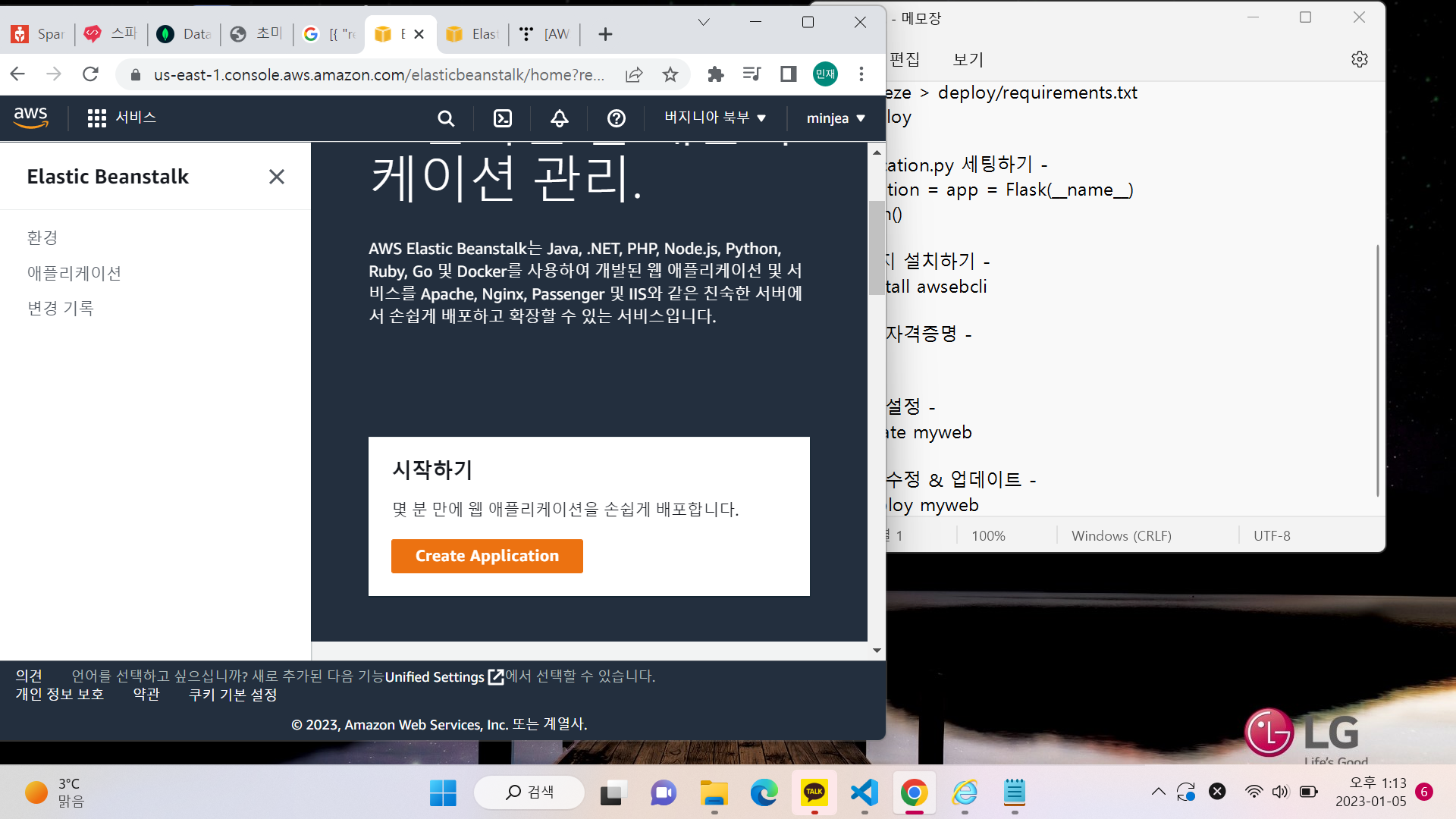Switch to the 스파 browser tab
The width and height of the screenshot is (1456, 819).
click(x=111, y=33)
